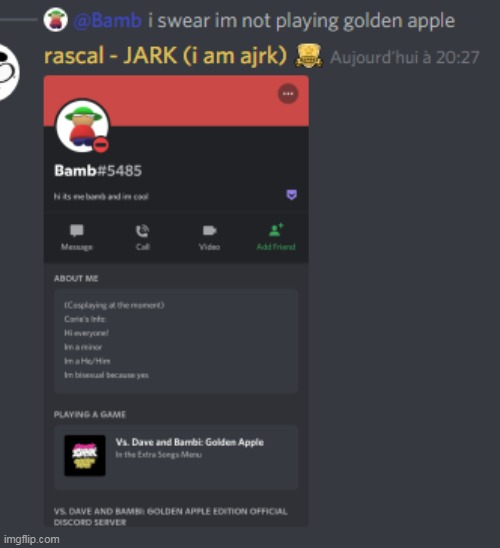500x548 pixels.
Task: Click the purple HypeSquad badge icon
Action: pyautogui.click(x=292, y=195)
